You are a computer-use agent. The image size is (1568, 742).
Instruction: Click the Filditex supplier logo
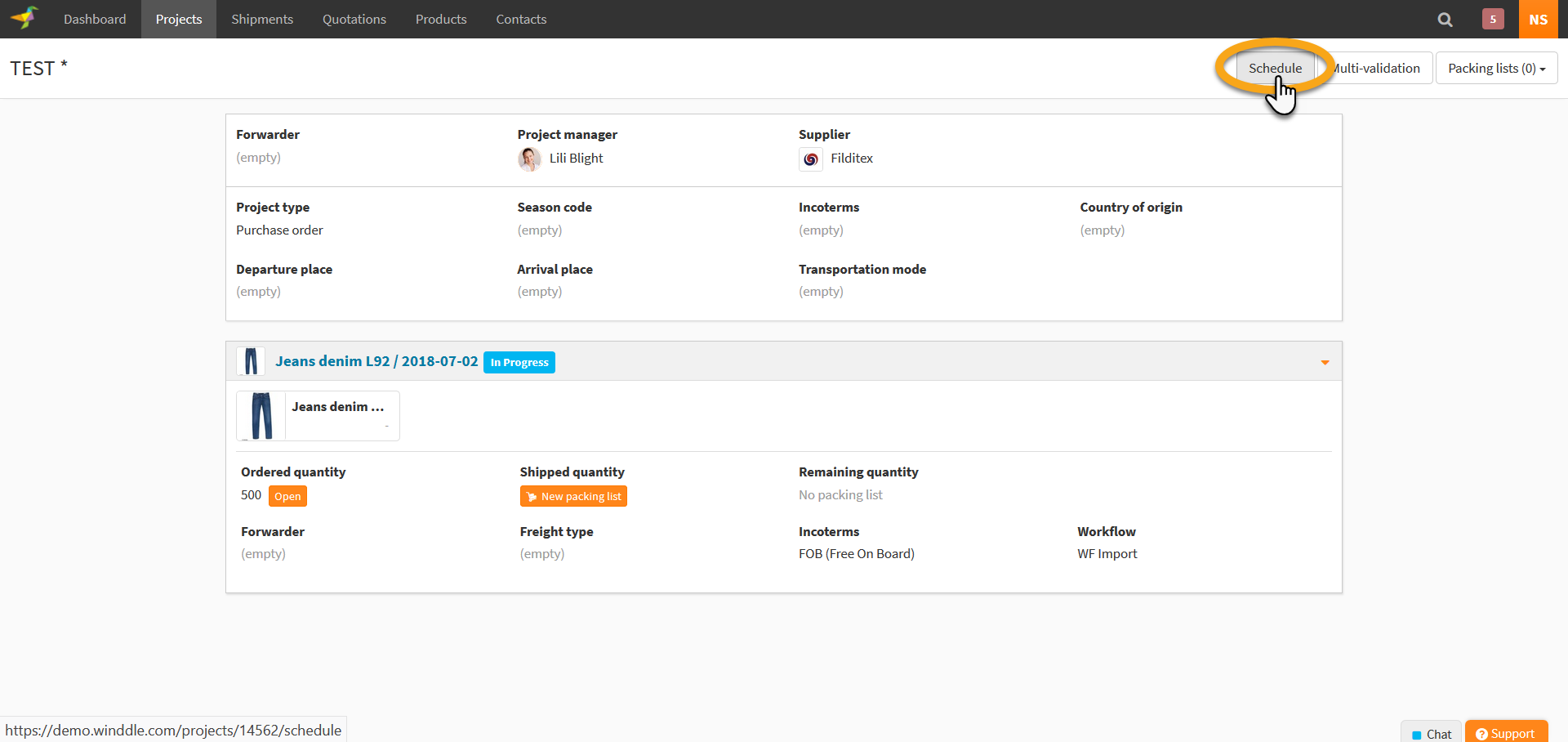point(810,159)
